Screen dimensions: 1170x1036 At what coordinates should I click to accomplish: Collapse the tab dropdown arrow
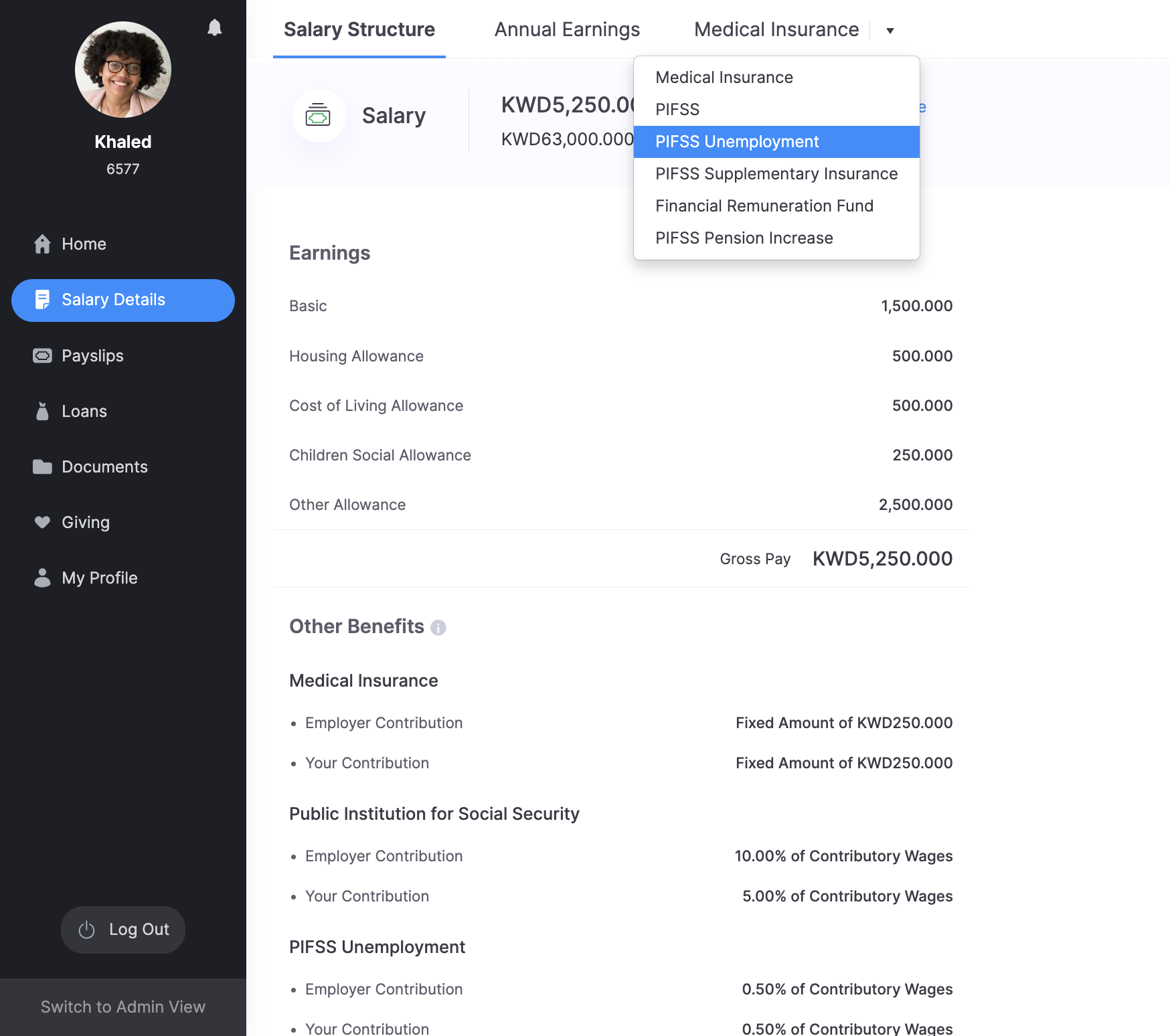tap(890, 30)
